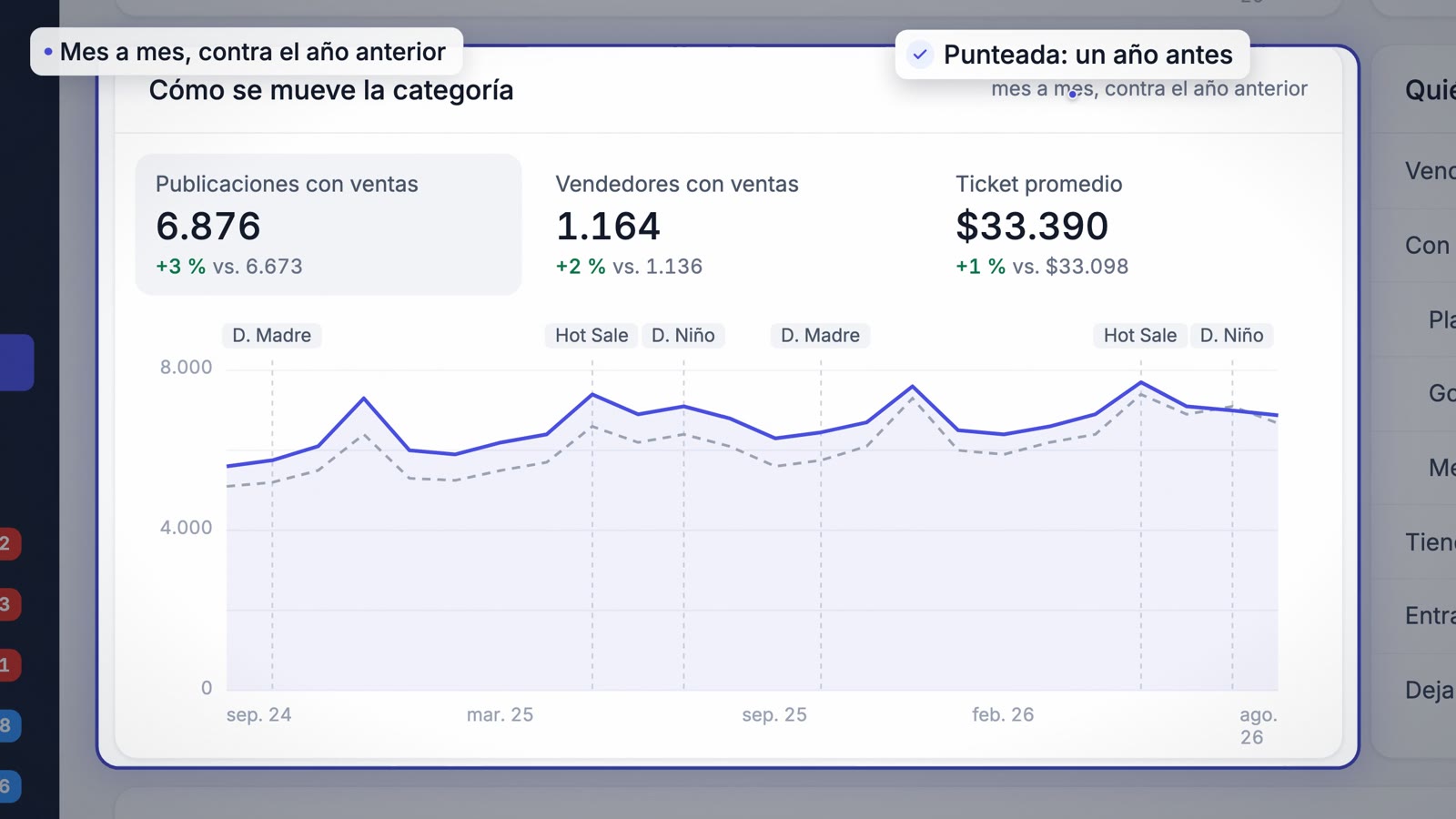Click the x-axis label 'mar. 25'
This screenshot has height=819, width=1456.
click(x=500, y=714)
